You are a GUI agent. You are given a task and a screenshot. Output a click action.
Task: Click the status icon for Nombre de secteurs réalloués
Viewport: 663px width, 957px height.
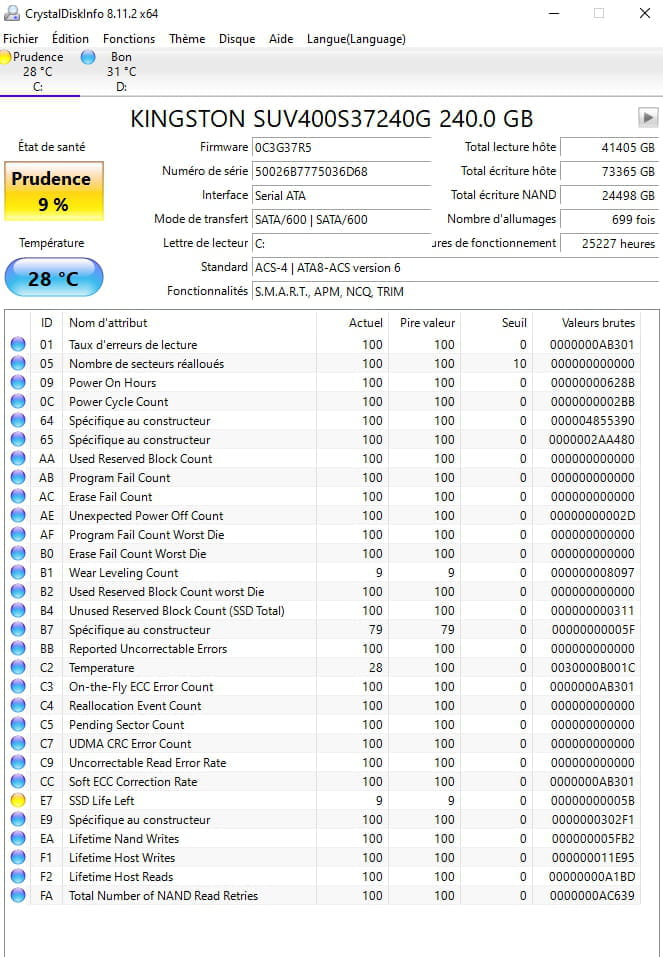(x=18, y=363)
